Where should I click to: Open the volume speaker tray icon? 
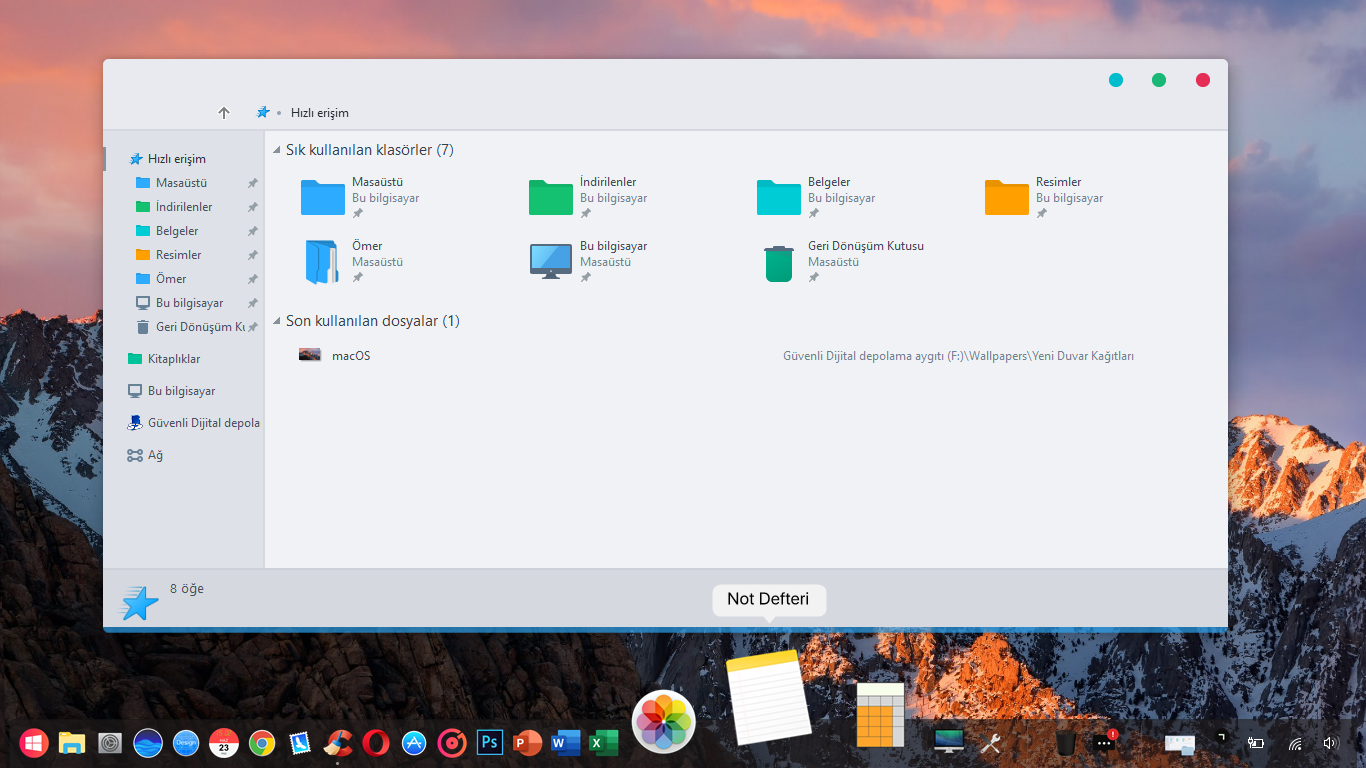[1331, 743]
